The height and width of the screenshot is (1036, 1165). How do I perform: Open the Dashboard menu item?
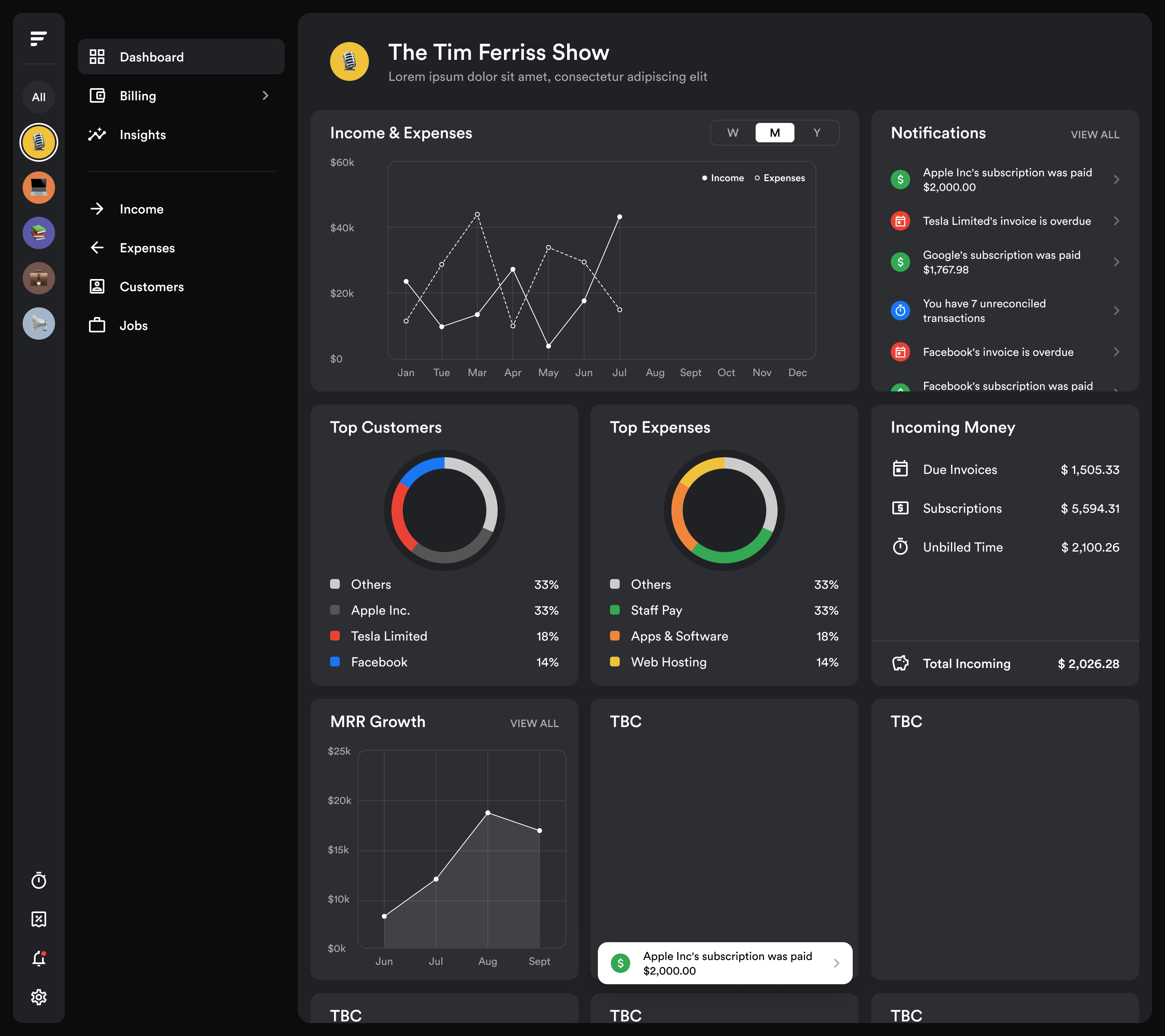click(181, 57)
